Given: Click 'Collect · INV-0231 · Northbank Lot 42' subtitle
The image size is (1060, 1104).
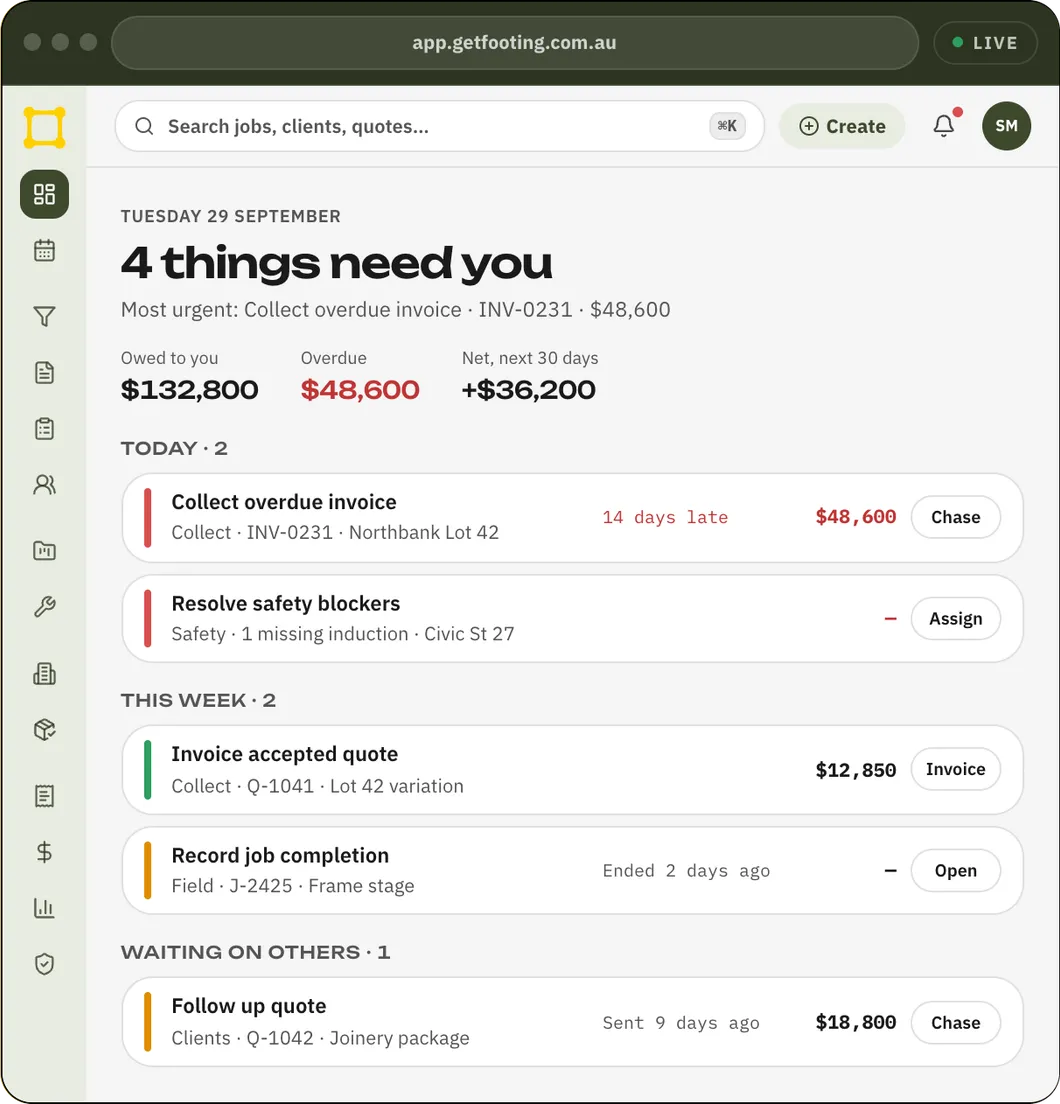Looking at the screenshot, I should pos(335,532).
